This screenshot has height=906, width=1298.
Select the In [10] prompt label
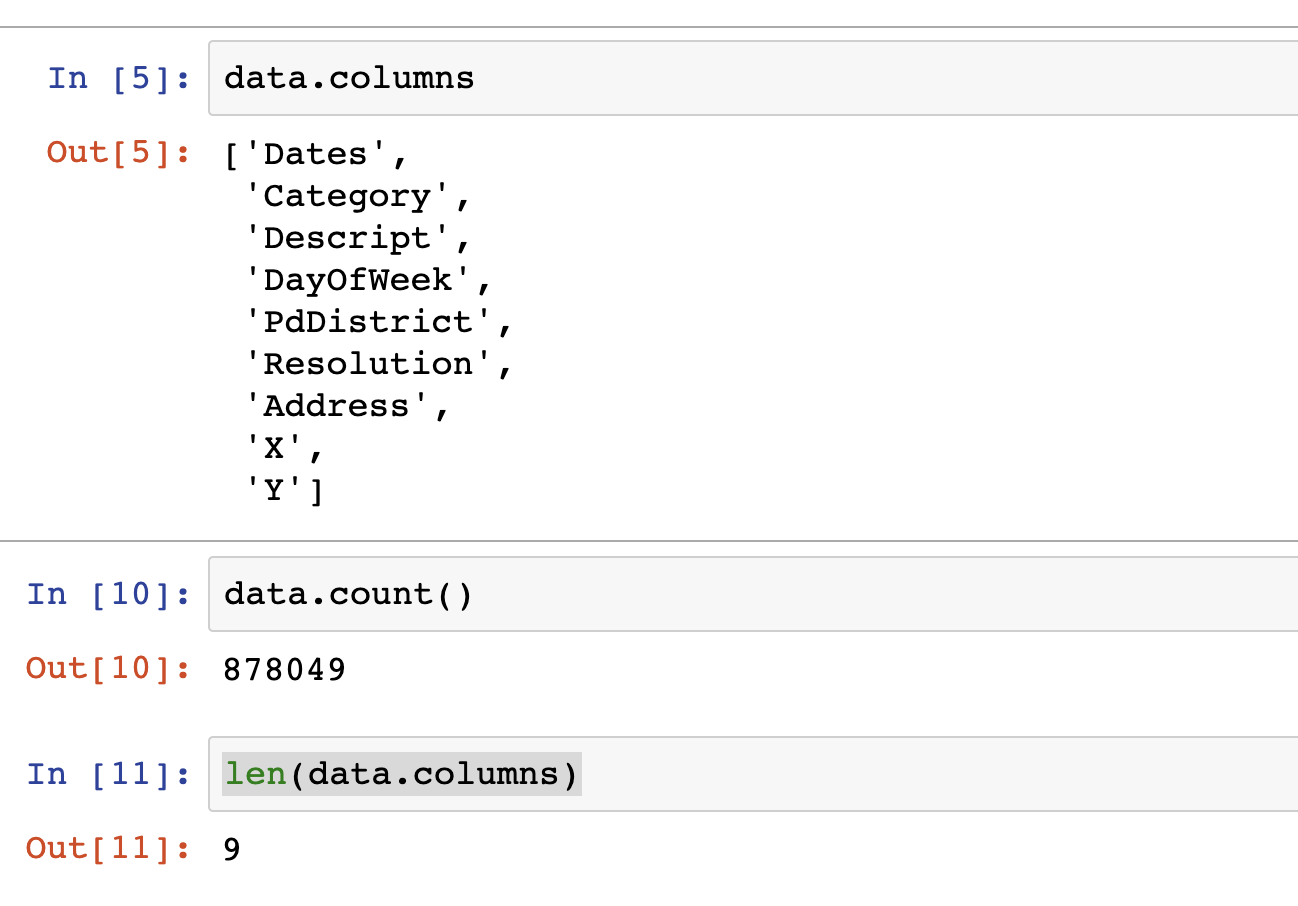click(109, 594)
